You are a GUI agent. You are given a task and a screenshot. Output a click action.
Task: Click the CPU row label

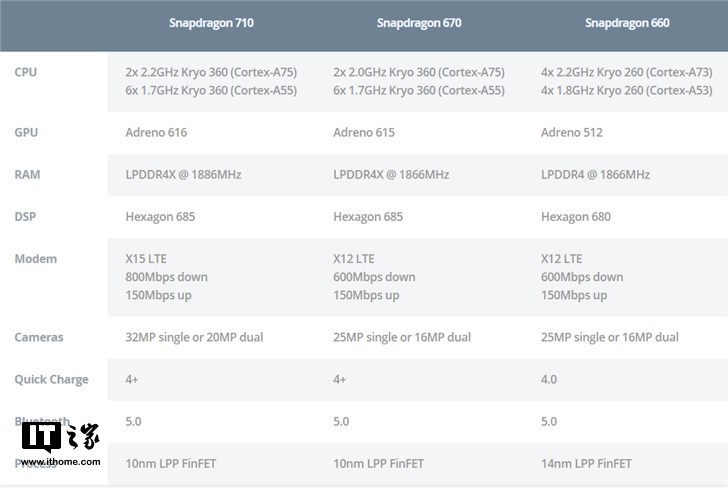[x=27, y=72]
